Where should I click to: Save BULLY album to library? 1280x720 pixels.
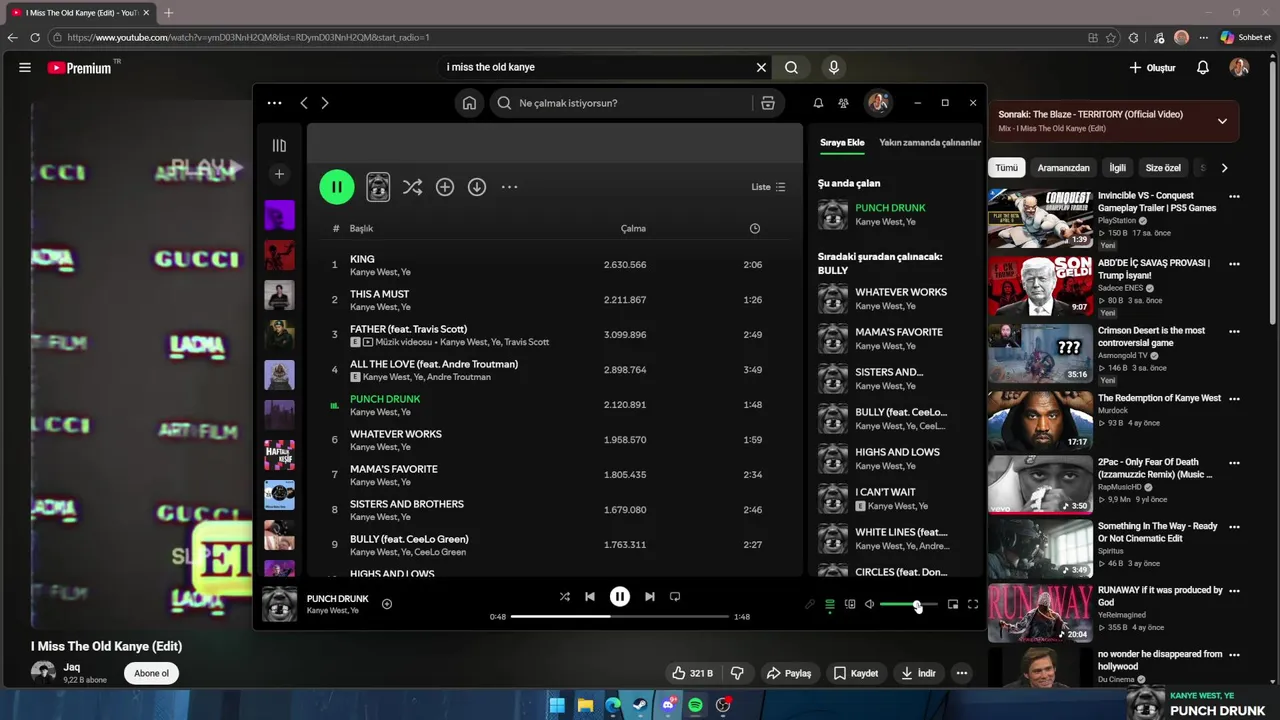(445, 187)
